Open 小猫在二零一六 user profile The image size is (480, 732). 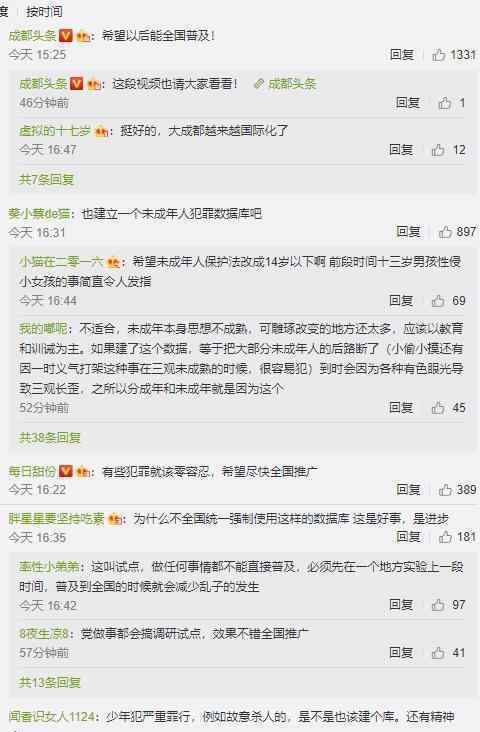click(61, 262)
